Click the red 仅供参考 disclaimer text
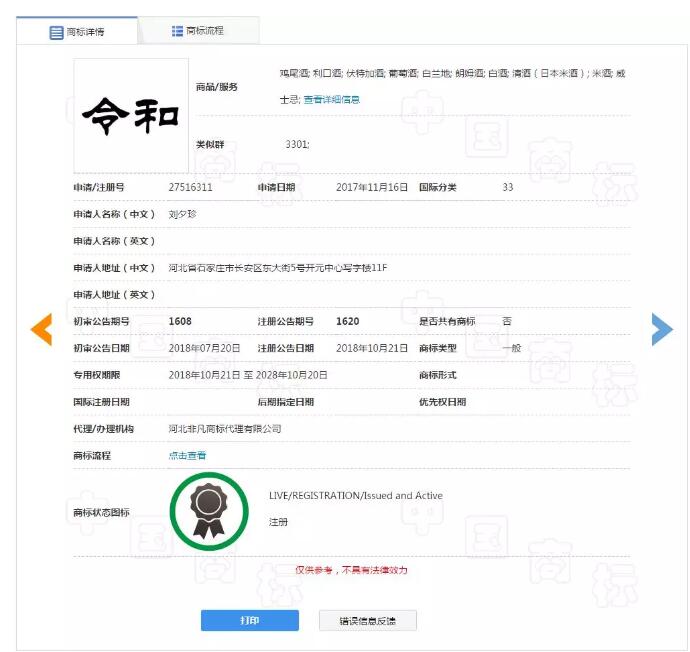The image size is (690, 652). pos(351,570)
